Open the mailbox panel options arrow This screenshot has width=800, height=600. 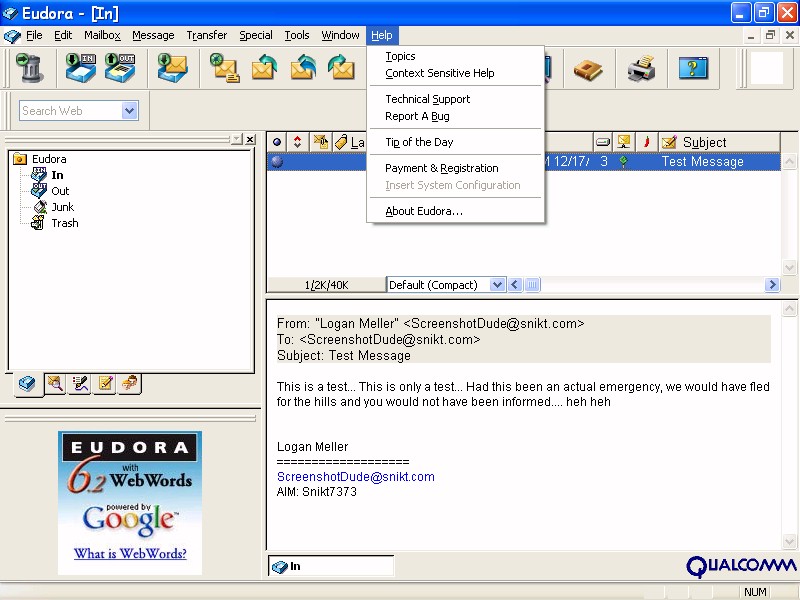236,139
